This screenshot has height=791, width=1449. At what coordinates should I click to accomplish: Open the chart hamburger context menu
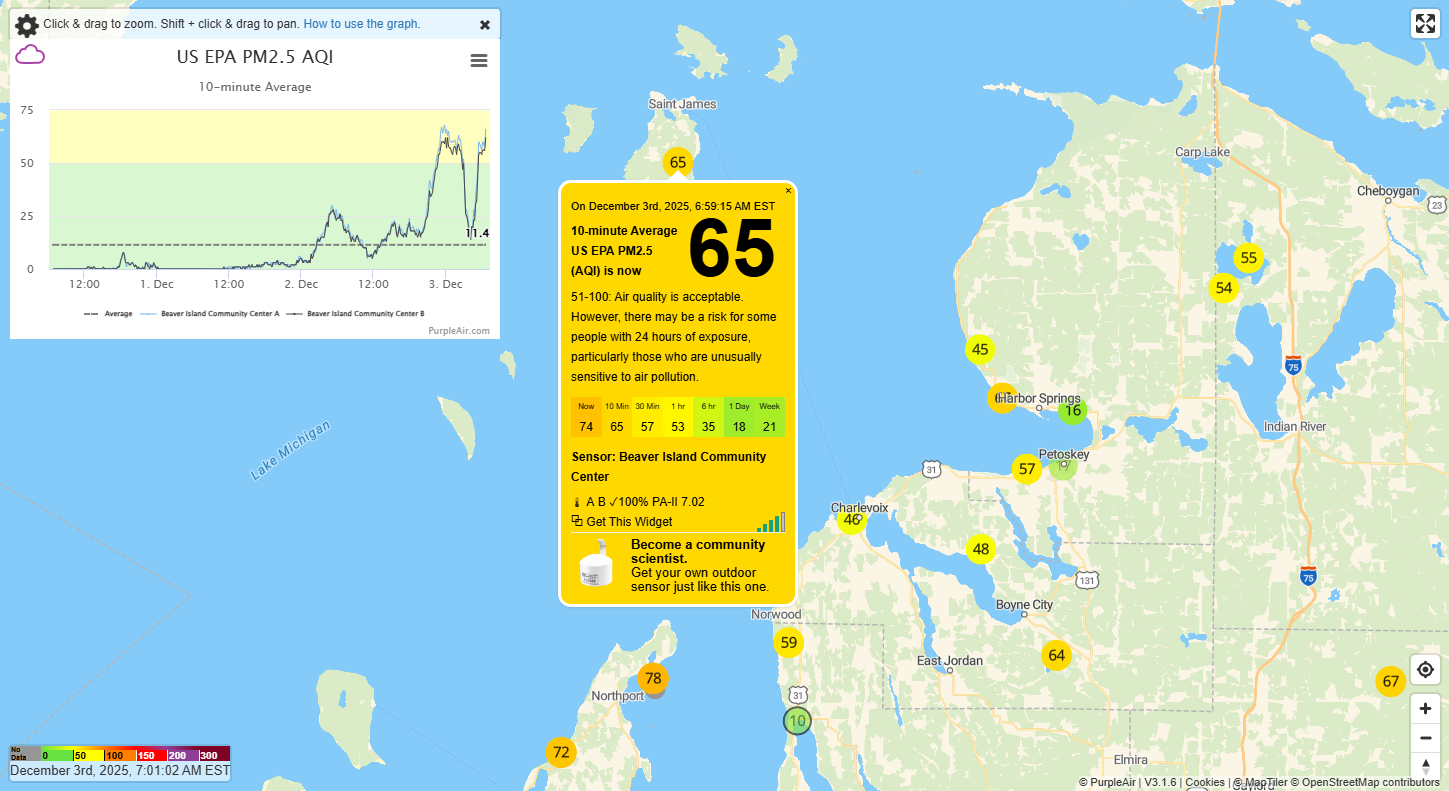(479, 61)
